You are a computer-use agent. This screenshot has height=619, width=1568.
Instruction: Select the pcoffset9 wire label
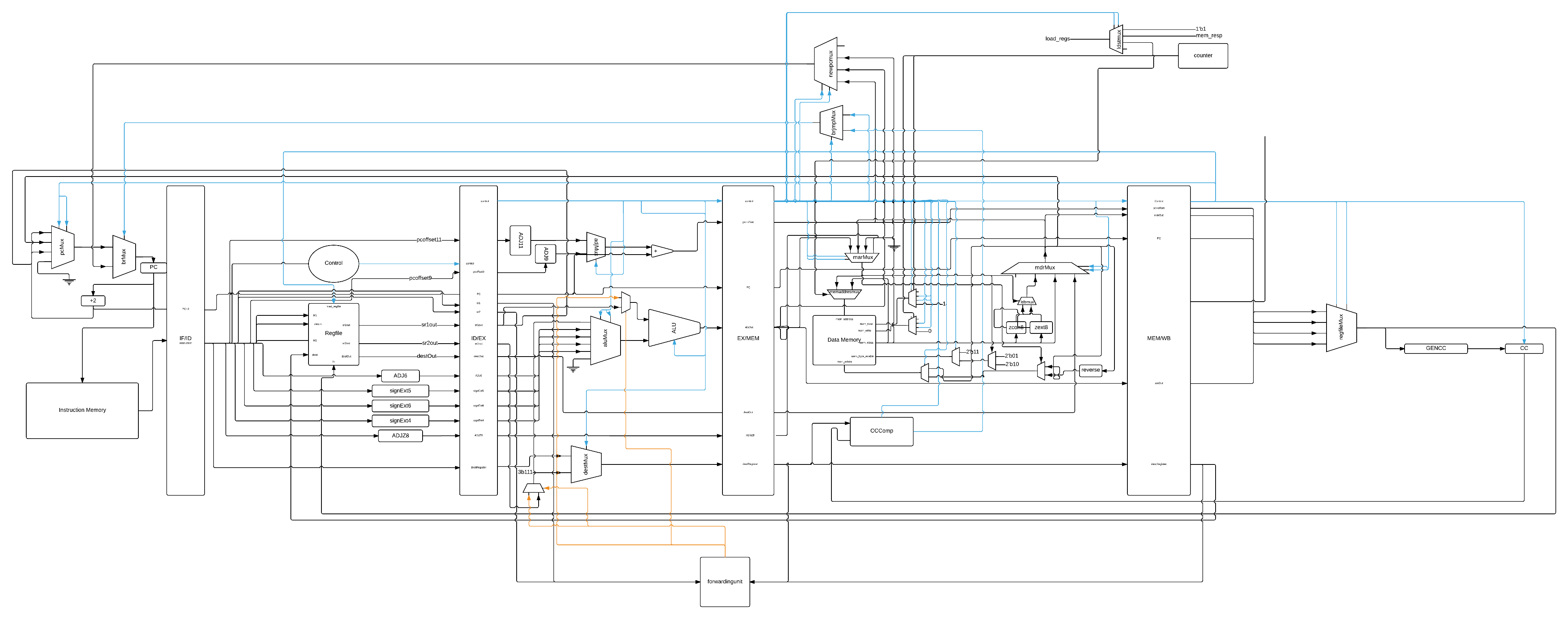[x=421, y=279]
